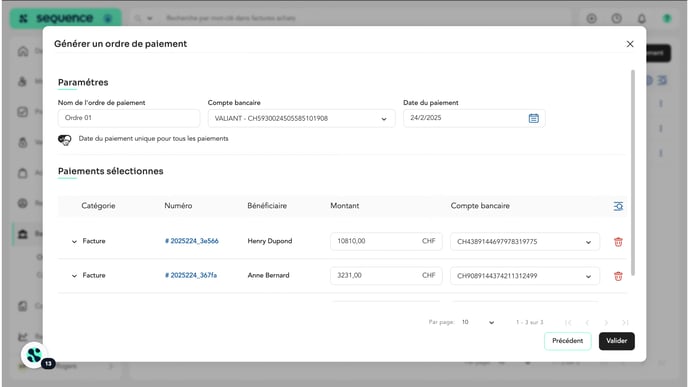Change rows per page dropdown

tap(477, 322)
